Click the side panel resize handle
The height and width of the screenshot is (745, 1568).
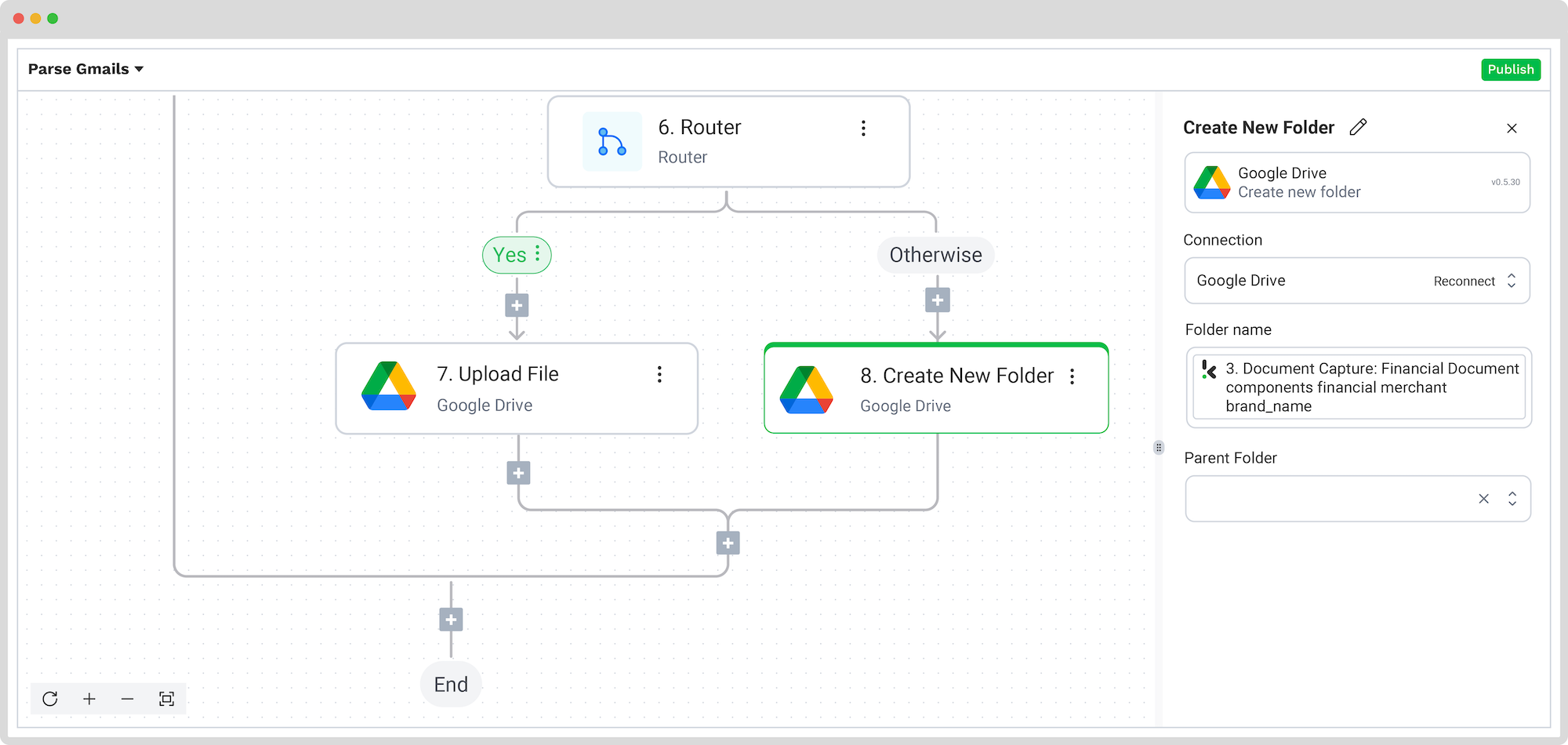[1159, 447]
